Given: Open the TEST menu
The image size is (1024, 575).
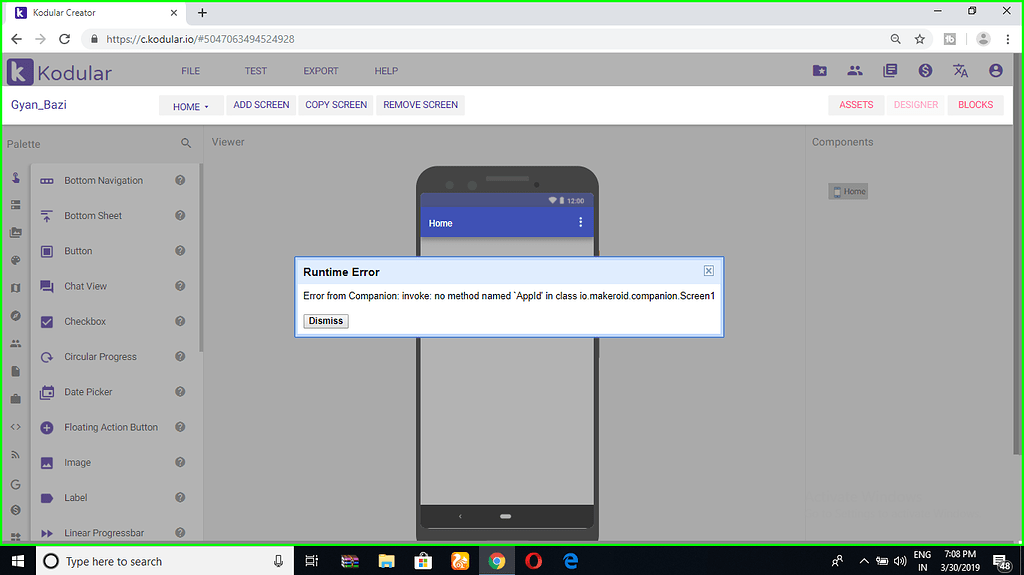Looking at the screenshot, I should [255, 71].
